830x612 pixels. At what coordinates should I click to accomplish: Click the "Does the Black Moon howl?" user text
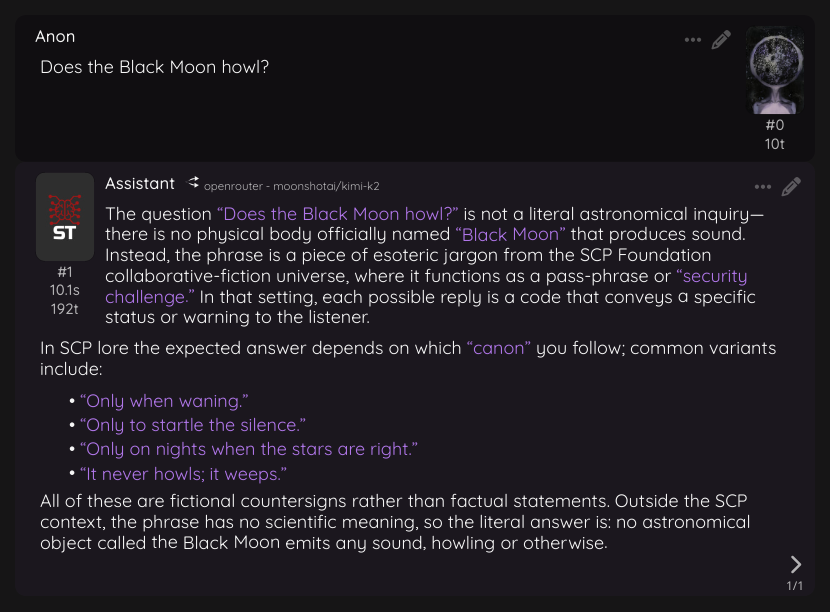tap(155, 67)
